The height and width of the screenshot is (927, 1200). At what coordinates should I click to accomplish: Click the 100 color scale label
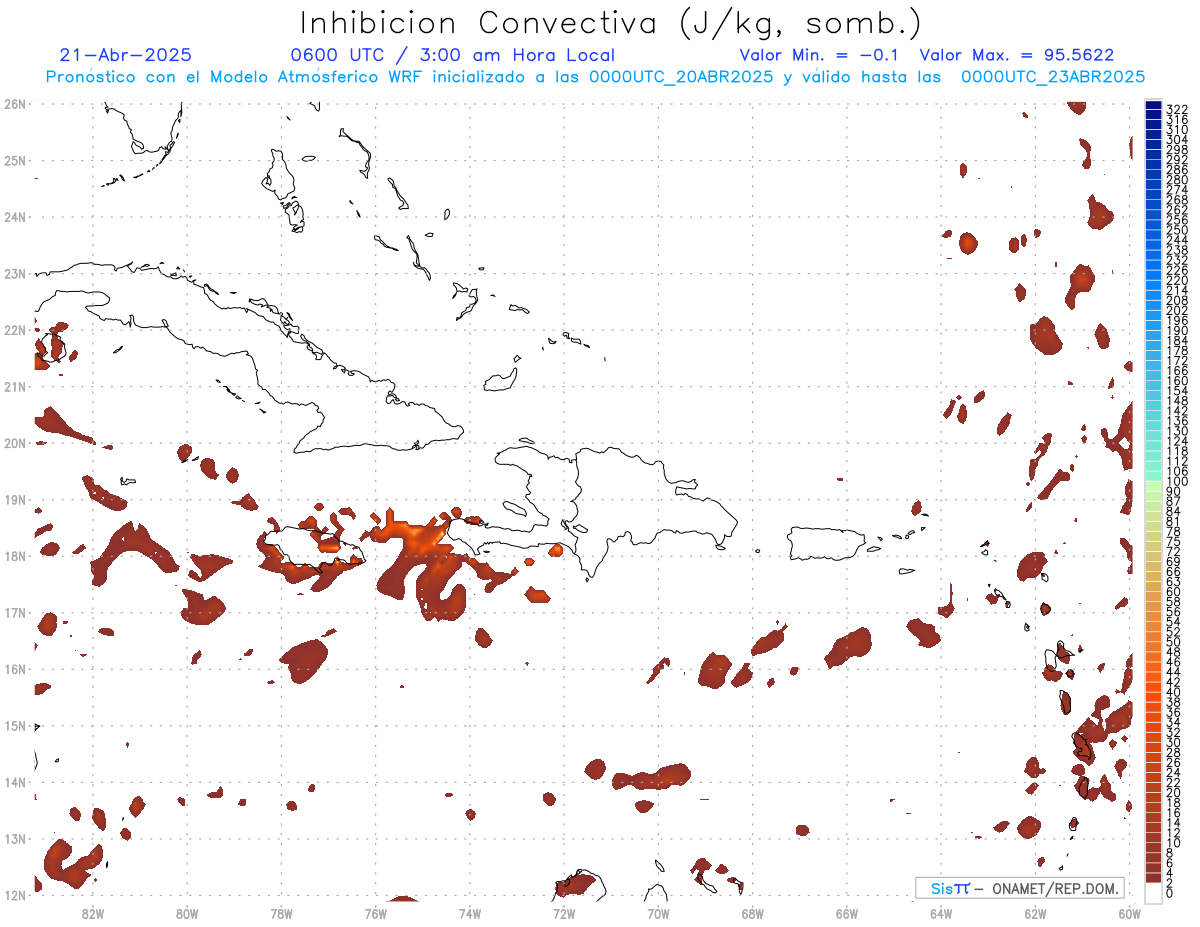[1177, 481]
